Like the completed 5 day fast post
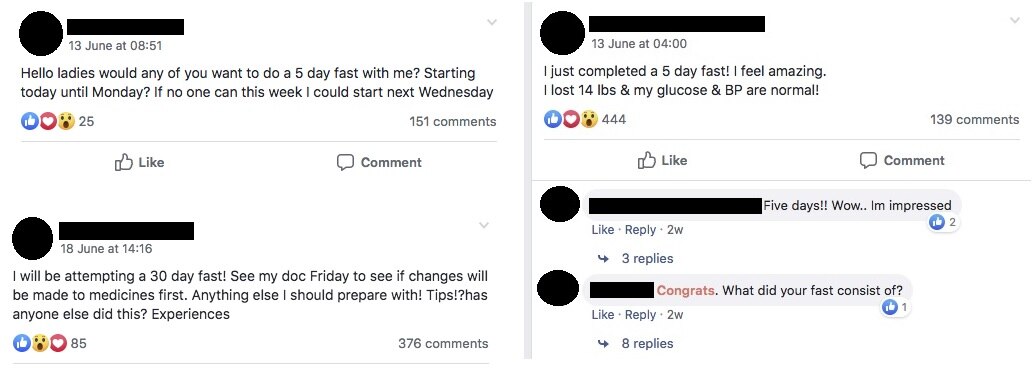 pos(662,161)
